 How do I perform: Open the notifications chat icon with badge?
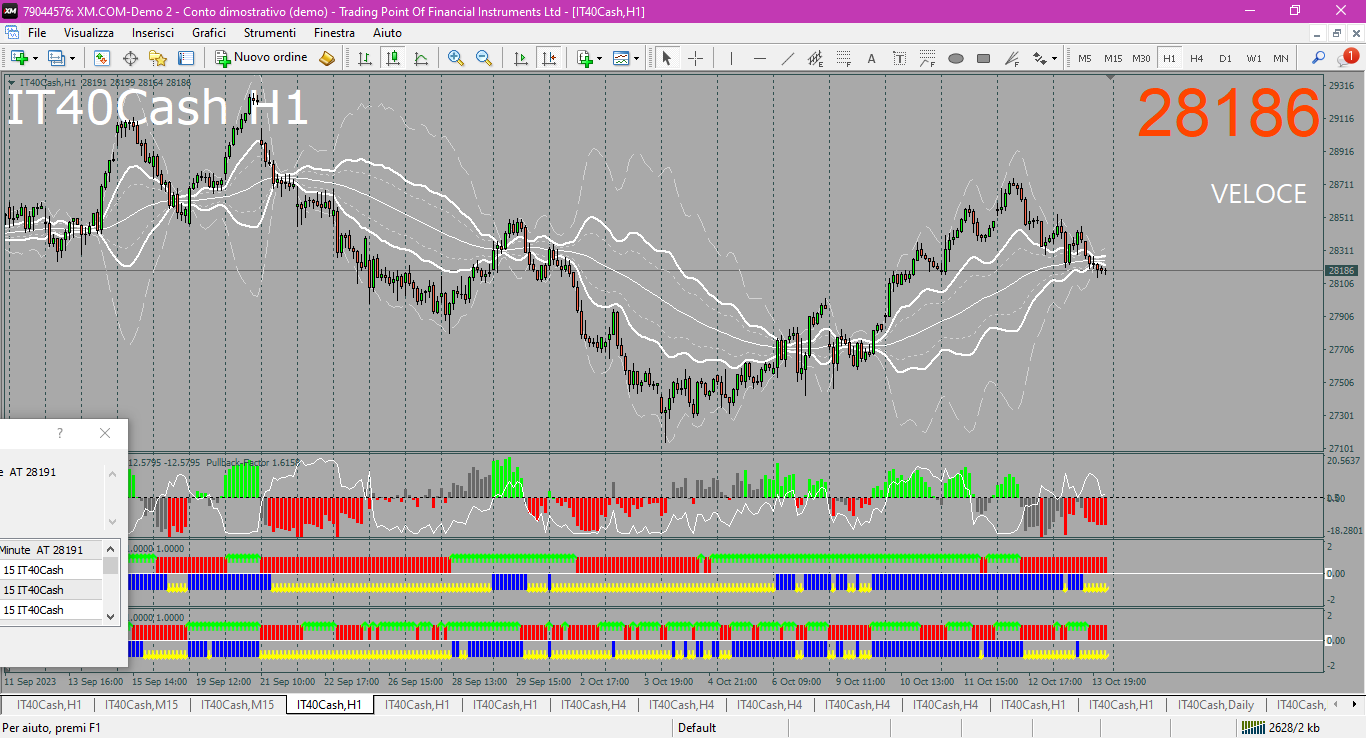[1347, 58]
